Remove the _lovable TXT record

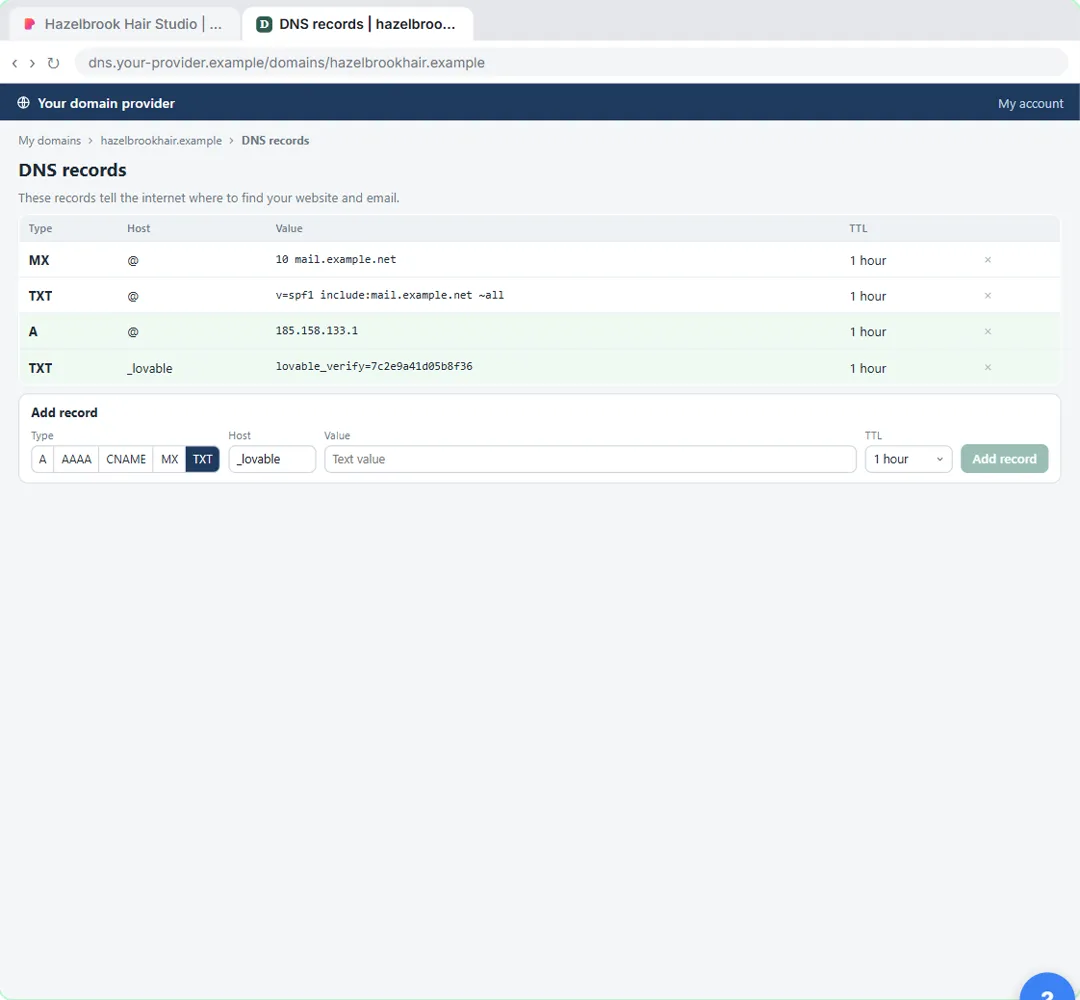tap(988, 367)
